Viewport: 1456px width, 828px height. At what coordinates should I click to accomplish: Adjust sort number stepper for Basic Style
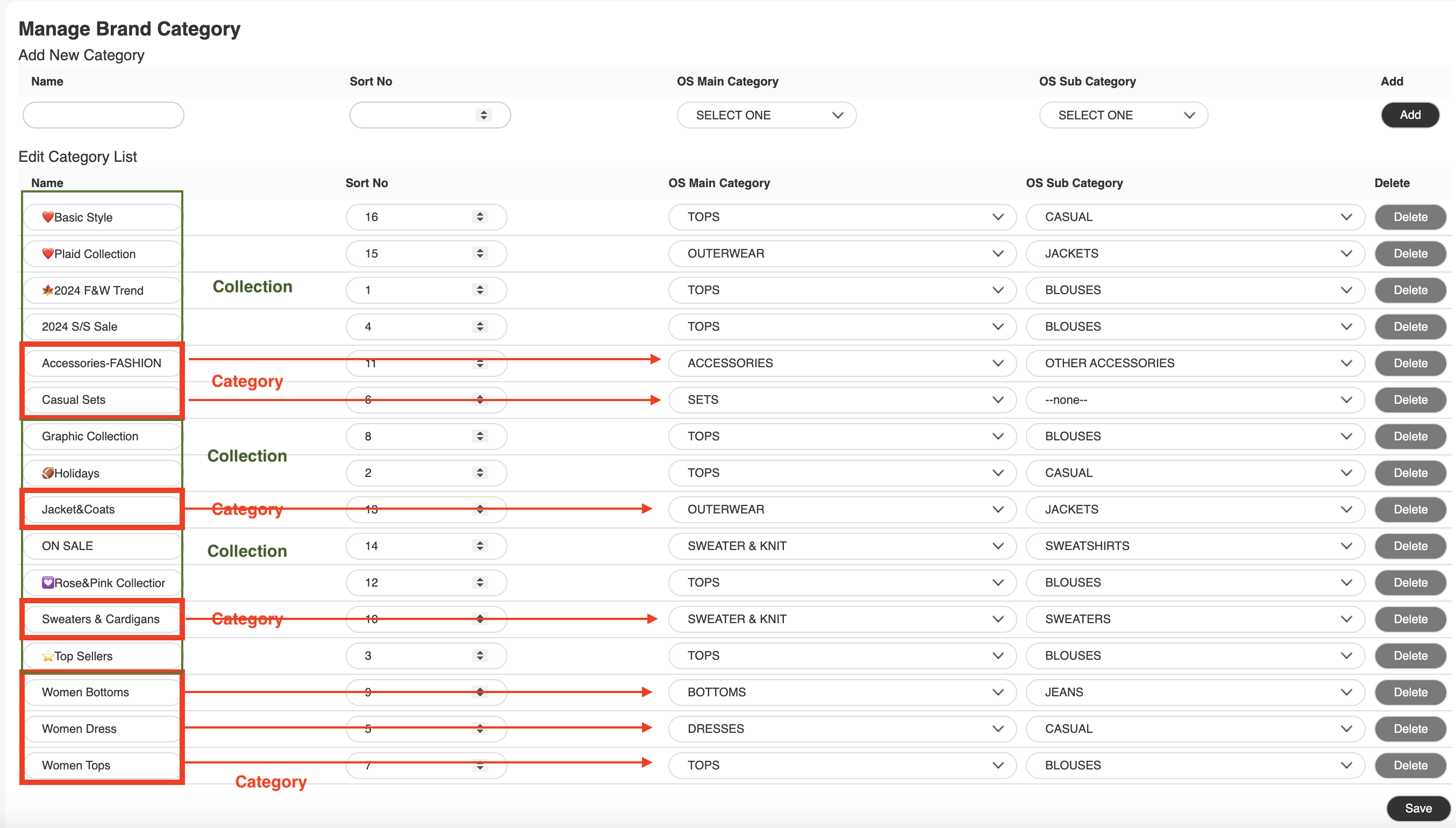pyautogui.click(x=480, y=217)
